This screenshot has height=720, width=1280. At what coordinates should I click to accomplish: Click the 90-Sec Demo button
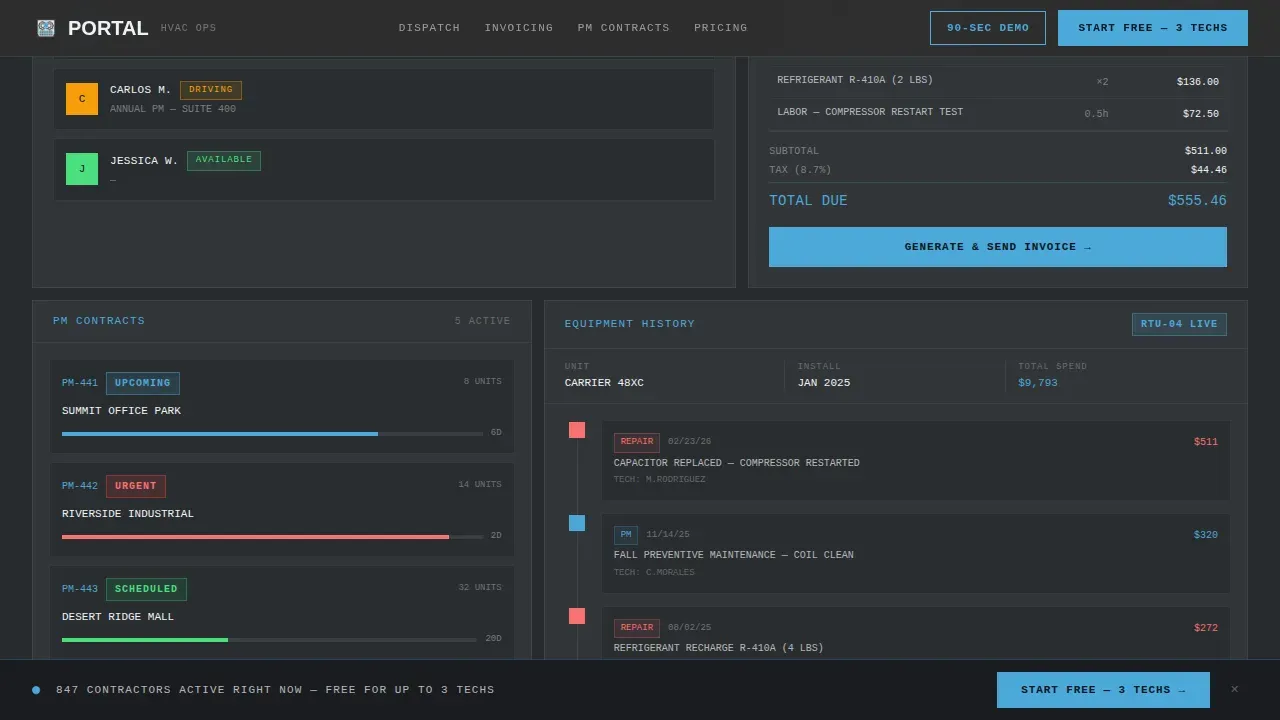988,28
